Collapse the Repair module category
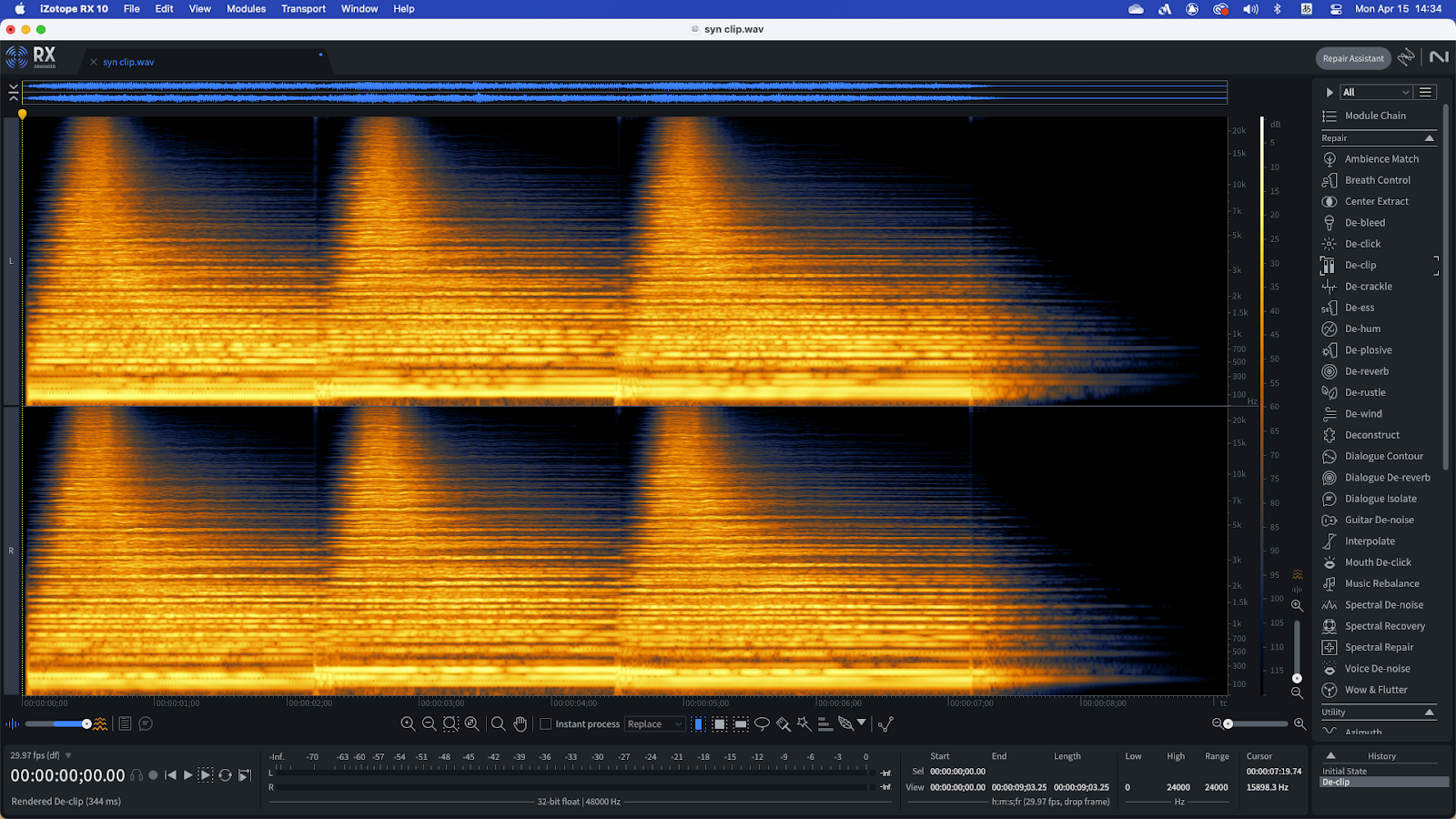 pos(1429,138)
